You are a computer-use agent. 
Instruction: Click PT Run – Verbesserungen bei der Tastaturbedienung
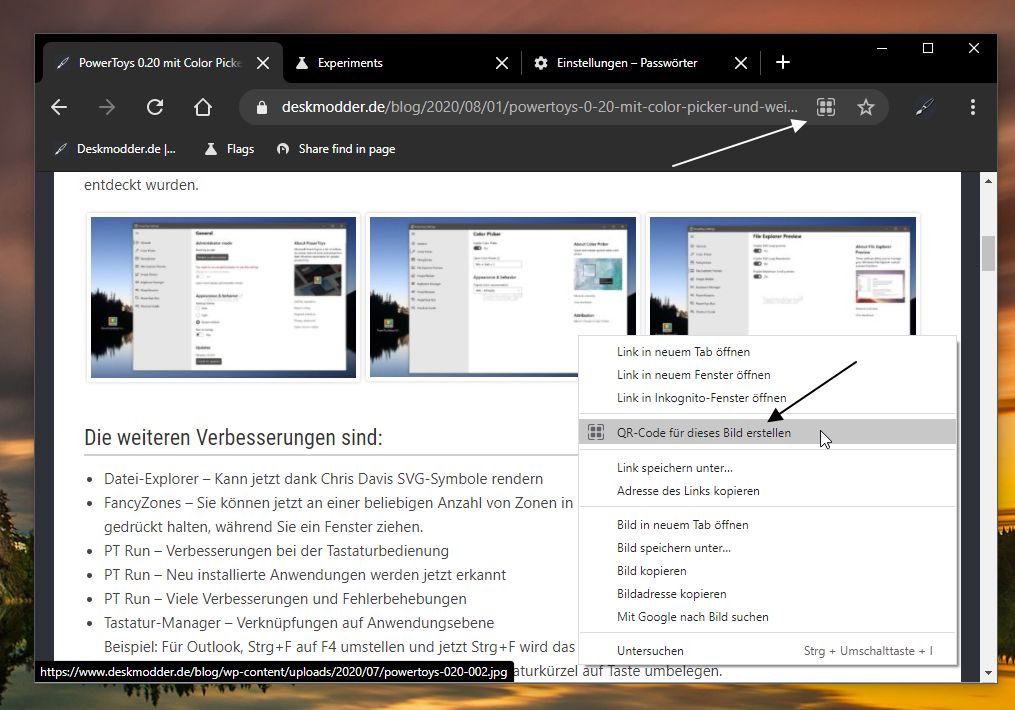(x=276, y=551)
